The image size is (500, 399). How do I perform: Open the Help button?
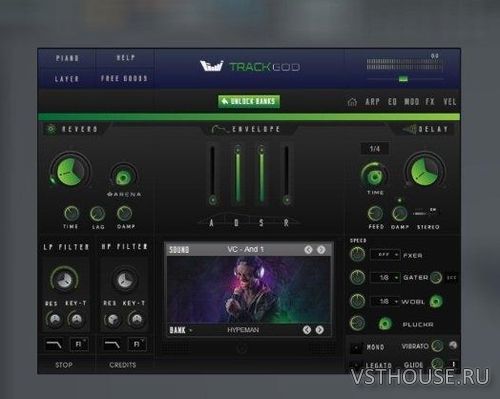pos(126,58)
